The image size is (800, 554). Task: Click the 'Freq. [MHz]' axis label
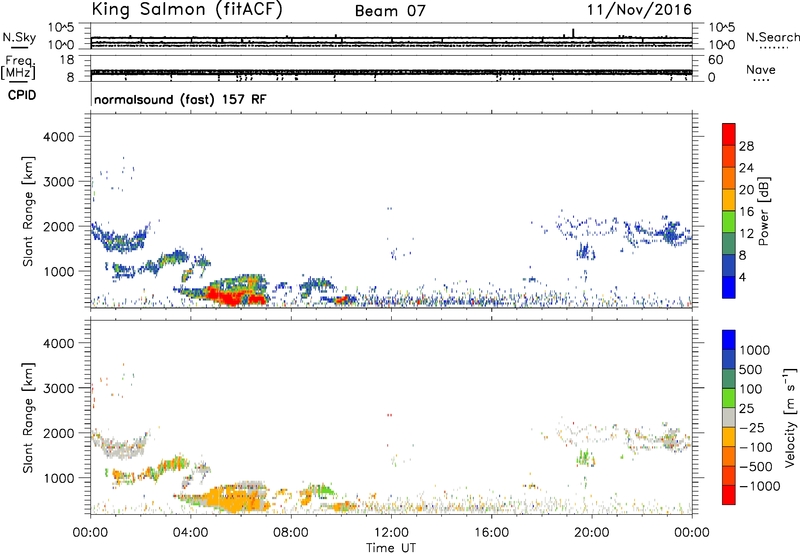pos(19,68)
